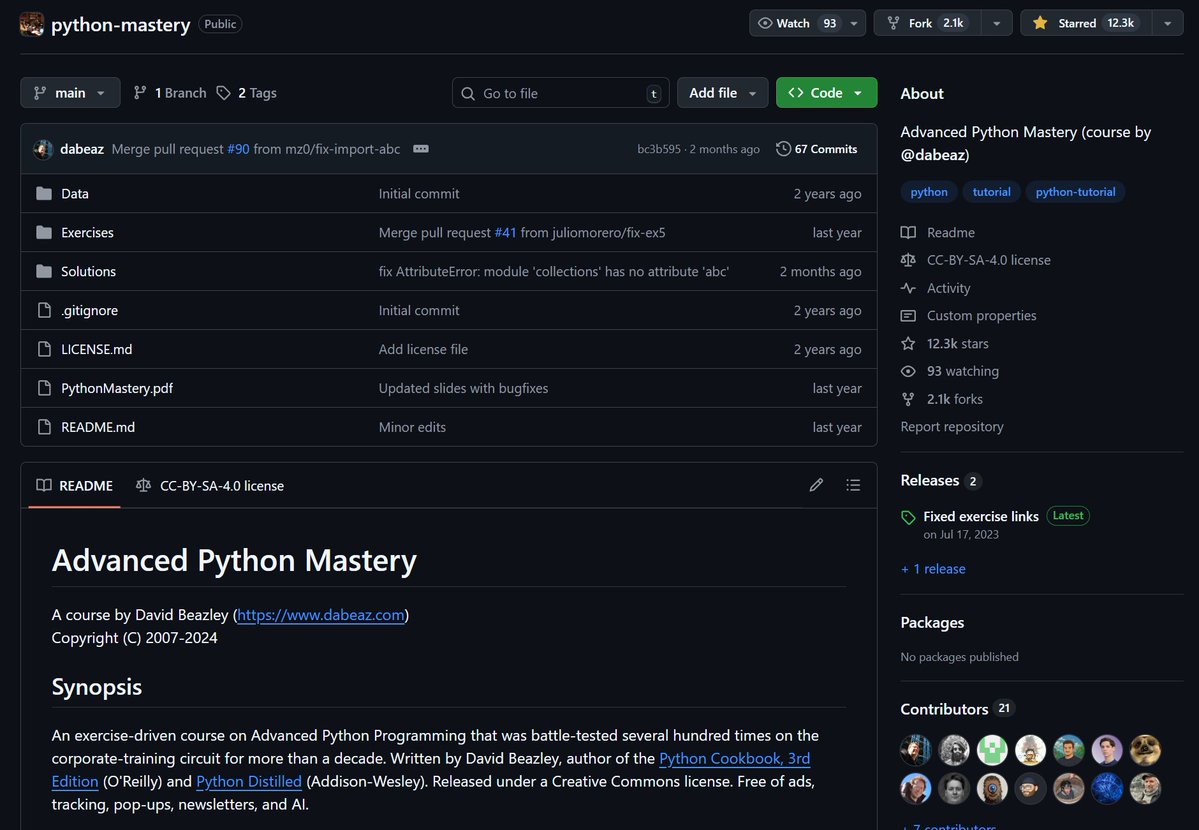The width and height of the screenshot is (1199, 830).
Task: Click the green pixel-pattern contributor avatar
Action: coord(992,750)
